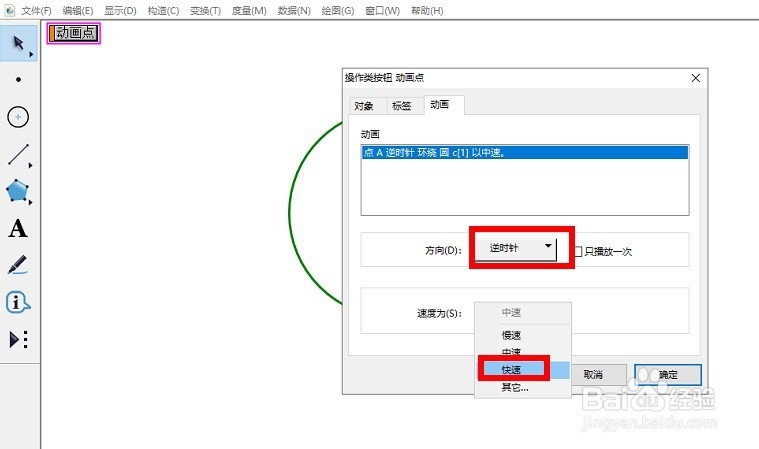Viewport: 759px width, 449px height.
Task: Select the Arrow selection tool
Action: [18, 44]
